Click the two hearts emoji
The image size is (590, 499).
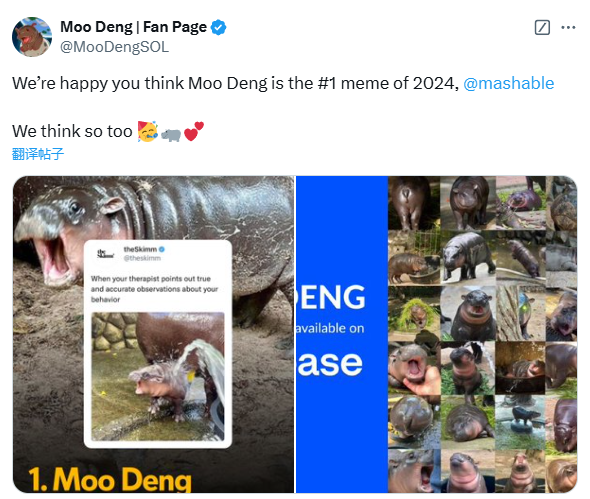coord(194,131)
